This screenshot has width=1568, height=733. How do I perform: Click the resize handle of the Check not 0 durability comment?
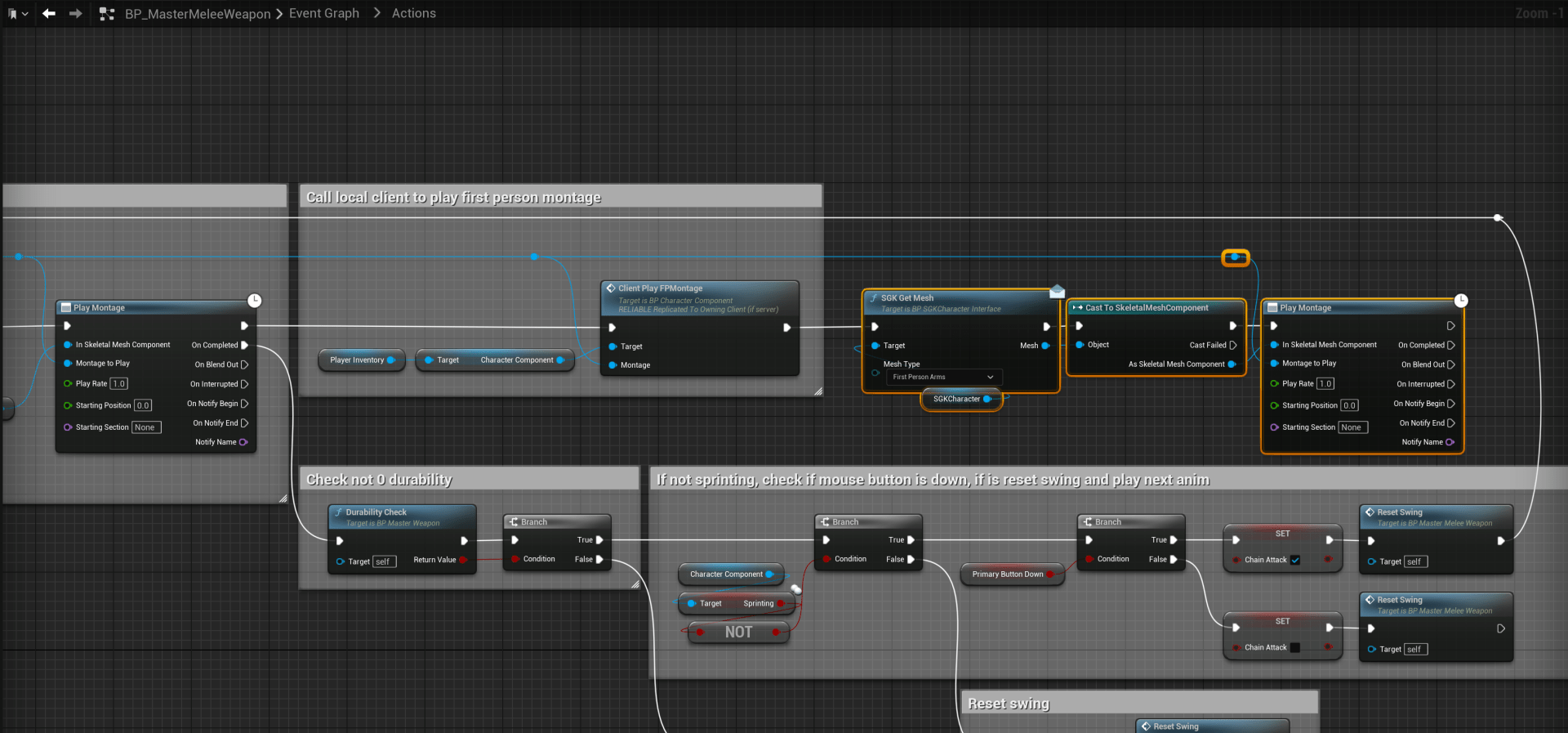635,584
